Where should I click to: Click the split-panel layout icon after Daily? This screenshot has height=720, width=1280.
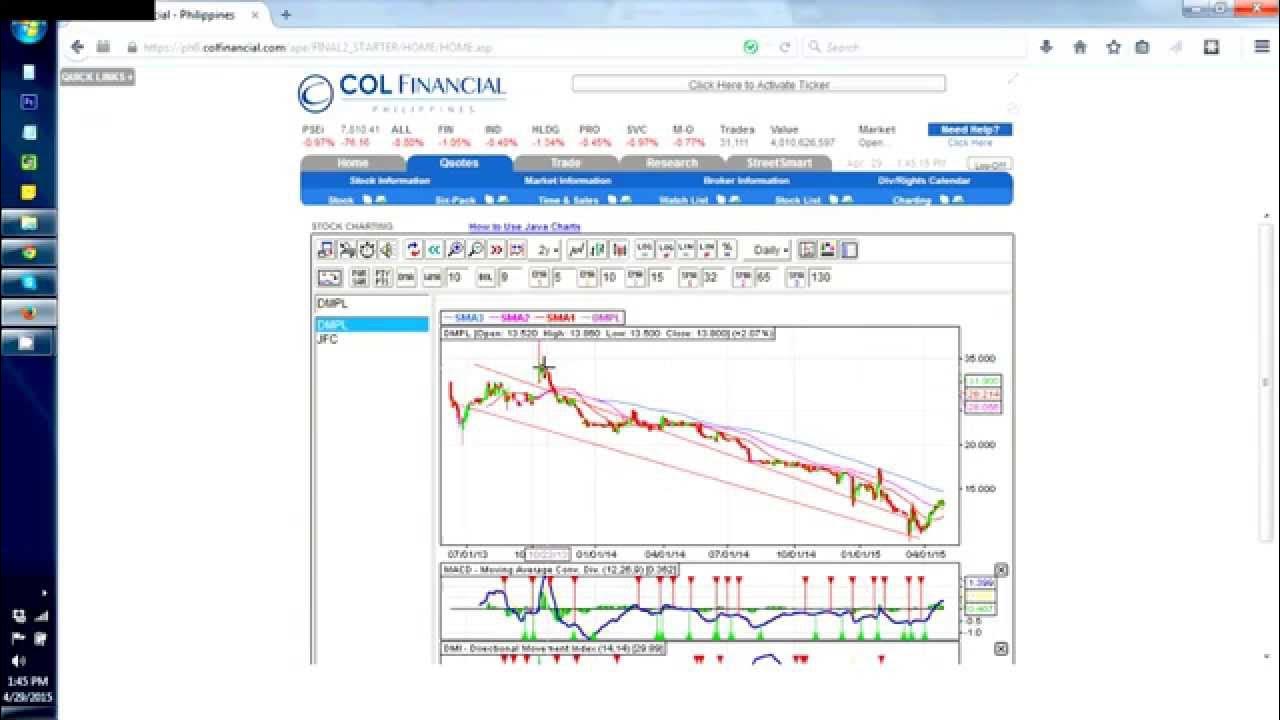(x=849, y=250)
